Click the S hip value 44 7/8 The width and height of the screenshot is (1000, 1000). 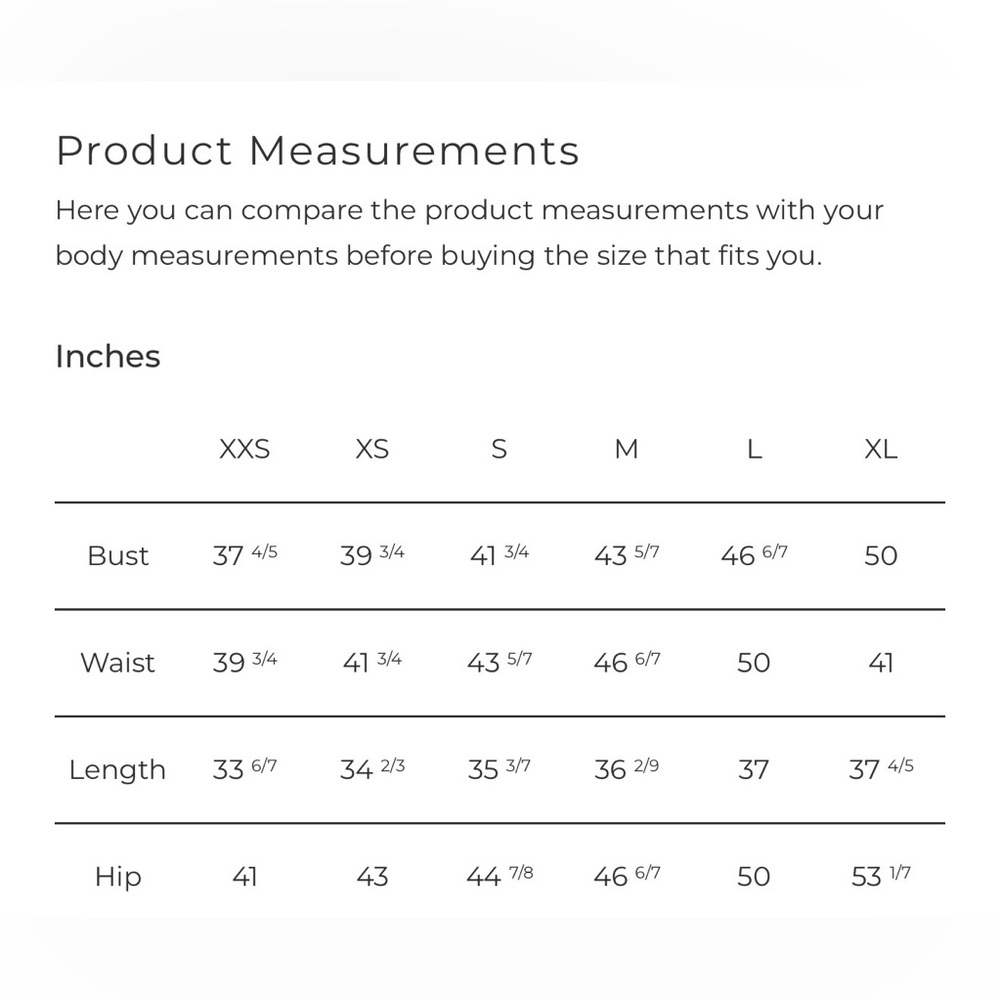point(499,876)
